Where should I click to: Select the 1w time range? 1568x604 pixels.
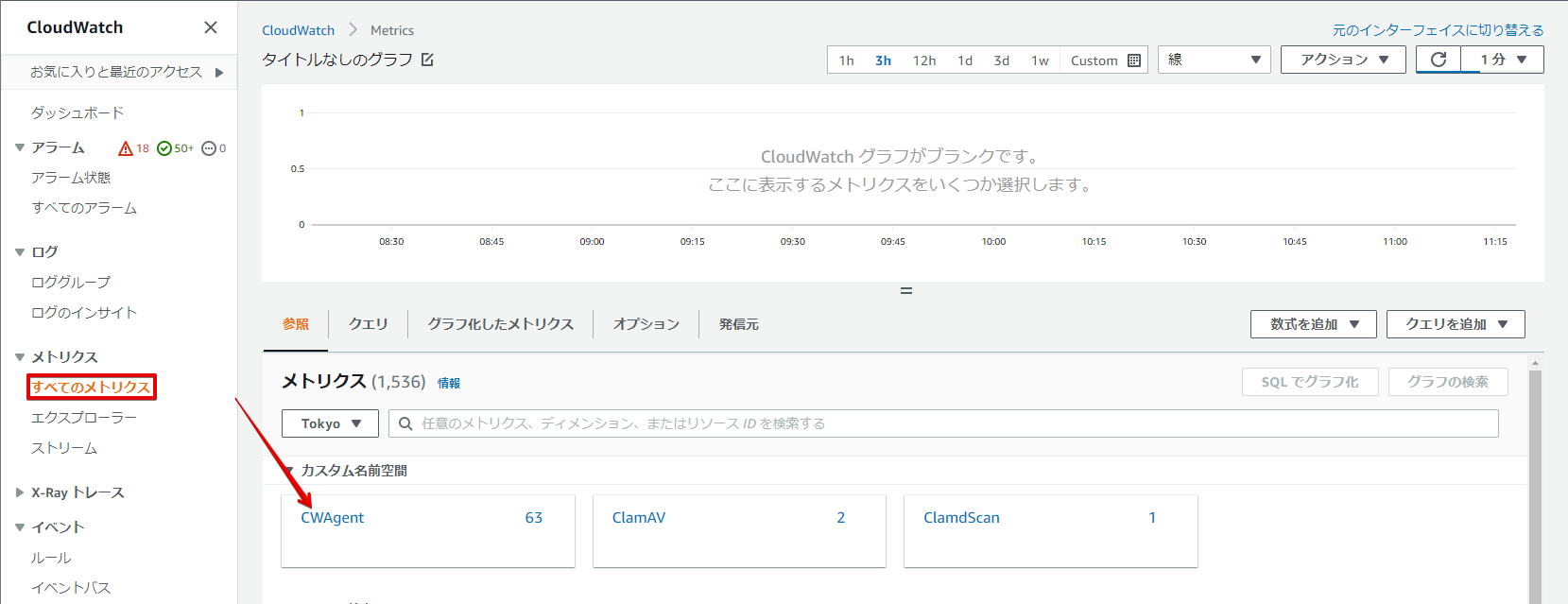coord(1040,60)
